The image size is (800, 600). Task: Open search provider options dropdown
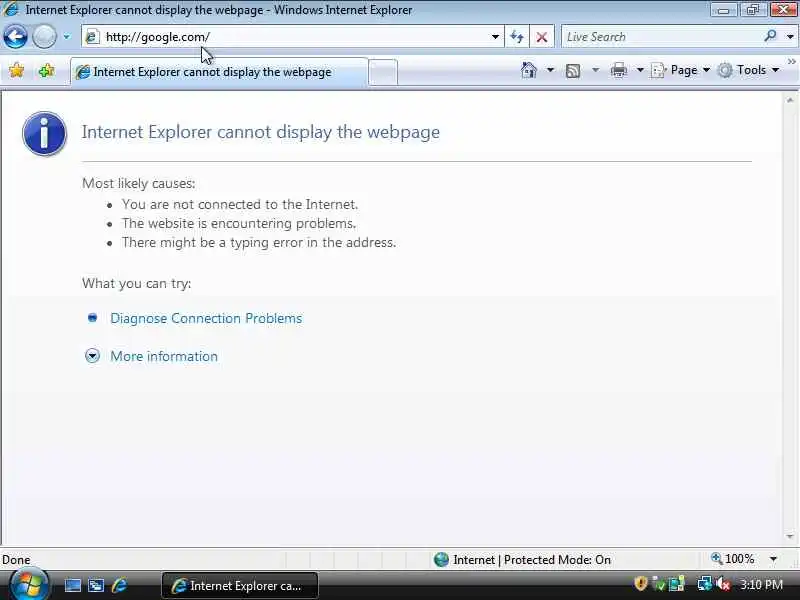click(790, 37)
